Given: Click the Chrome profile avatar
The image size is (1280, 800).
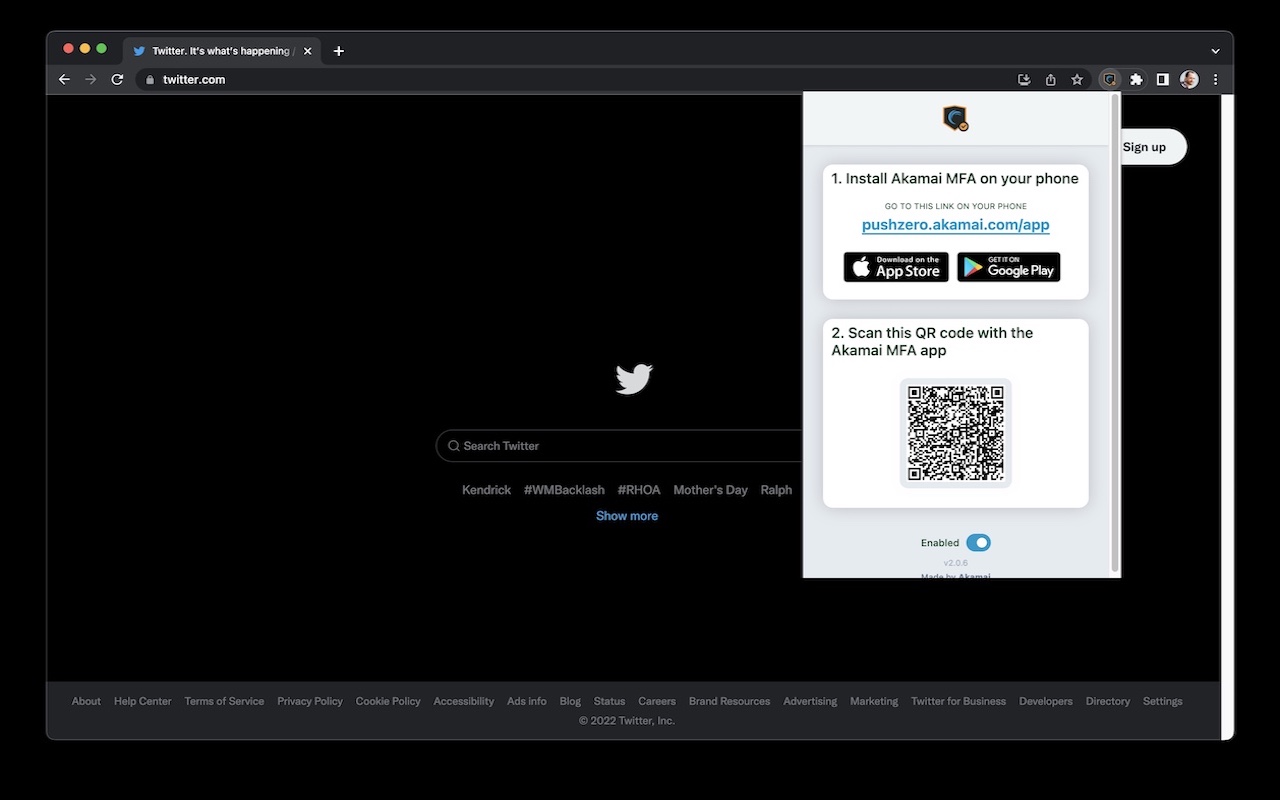Looking at the screenshot, I should [x=1188, y=79].
